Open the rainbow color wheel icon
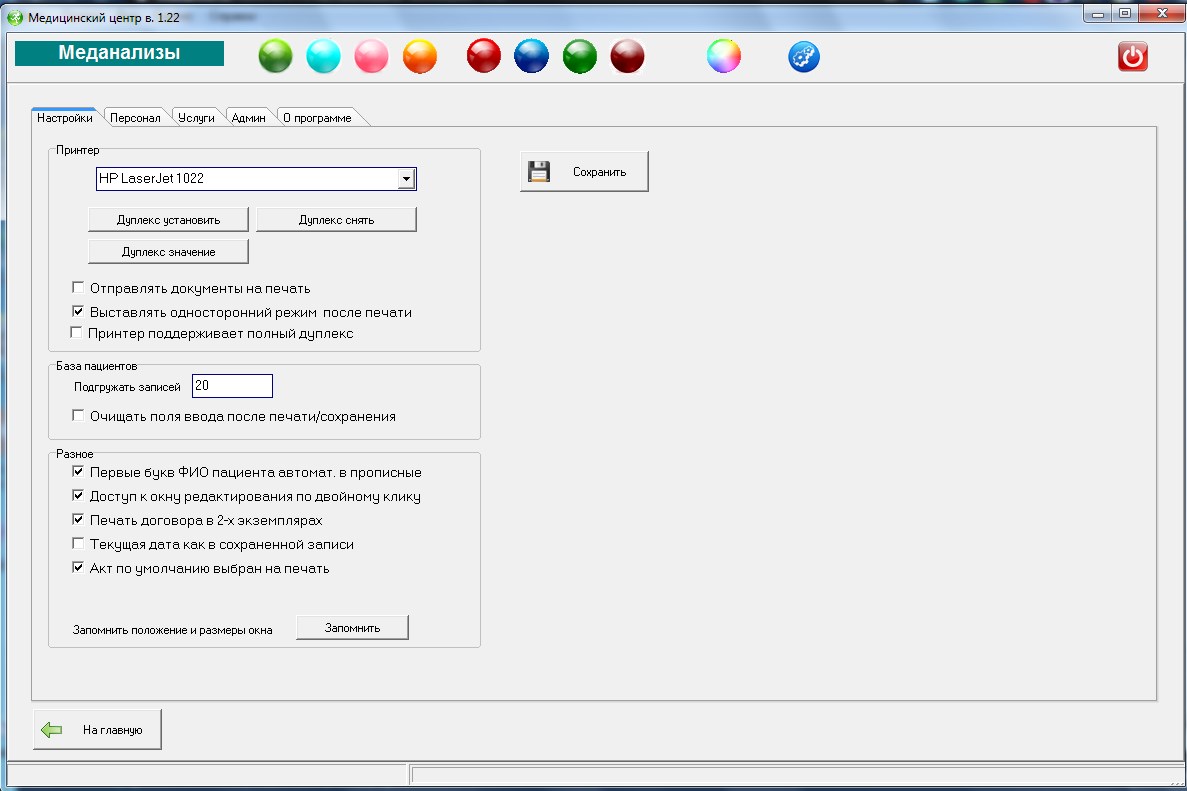This screenshot has width=1187, height=791. [724, 57]
